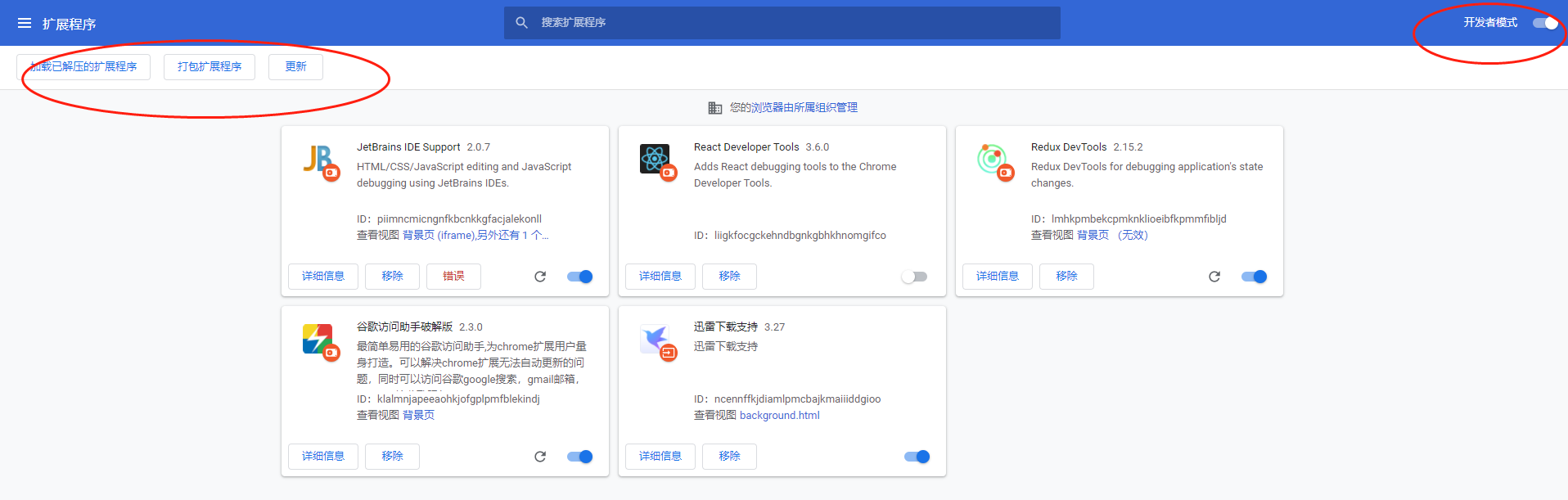View 错误 for JetBrains IDE Support
Screen dimensions: 1568x500
pos(453,277)
